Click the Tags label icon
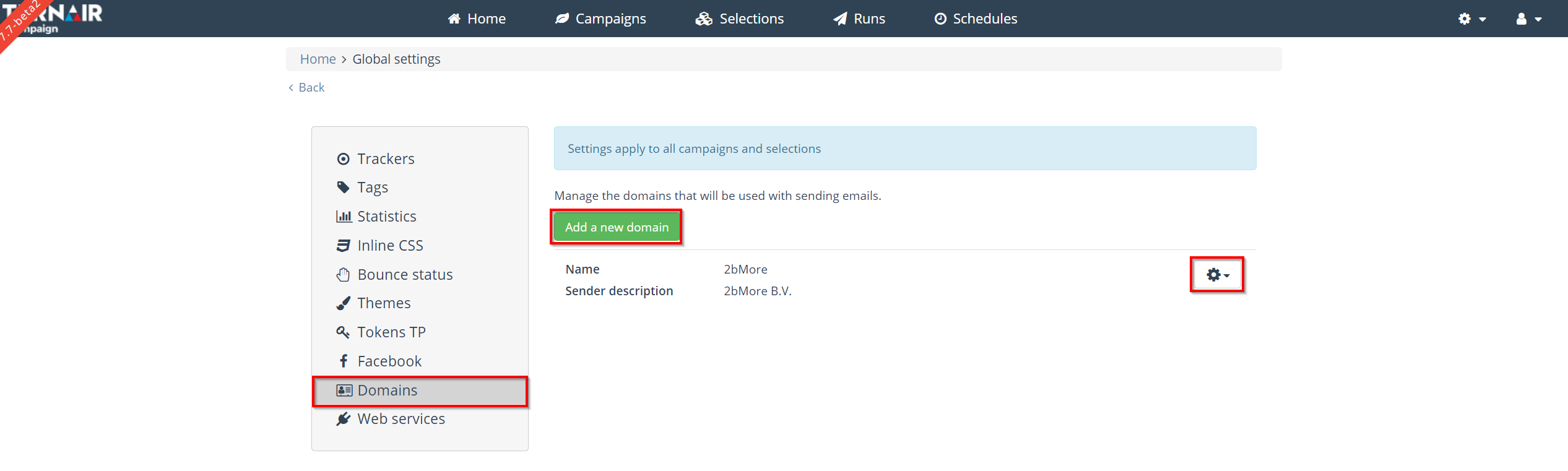 (343, 188)
